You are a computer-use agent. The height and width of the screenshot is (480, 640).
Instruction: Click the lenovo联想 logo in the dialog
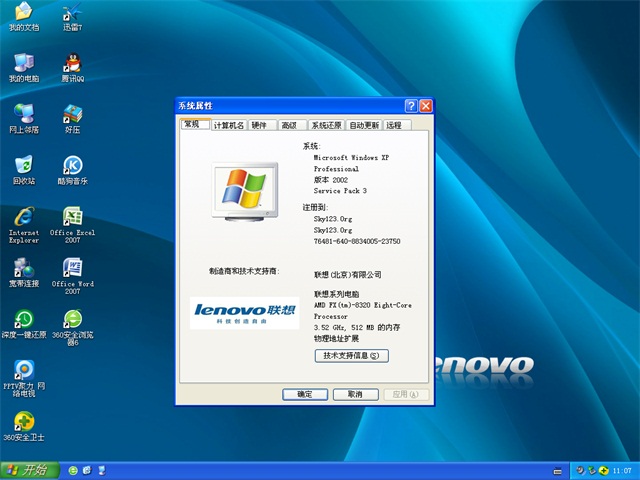244,313
